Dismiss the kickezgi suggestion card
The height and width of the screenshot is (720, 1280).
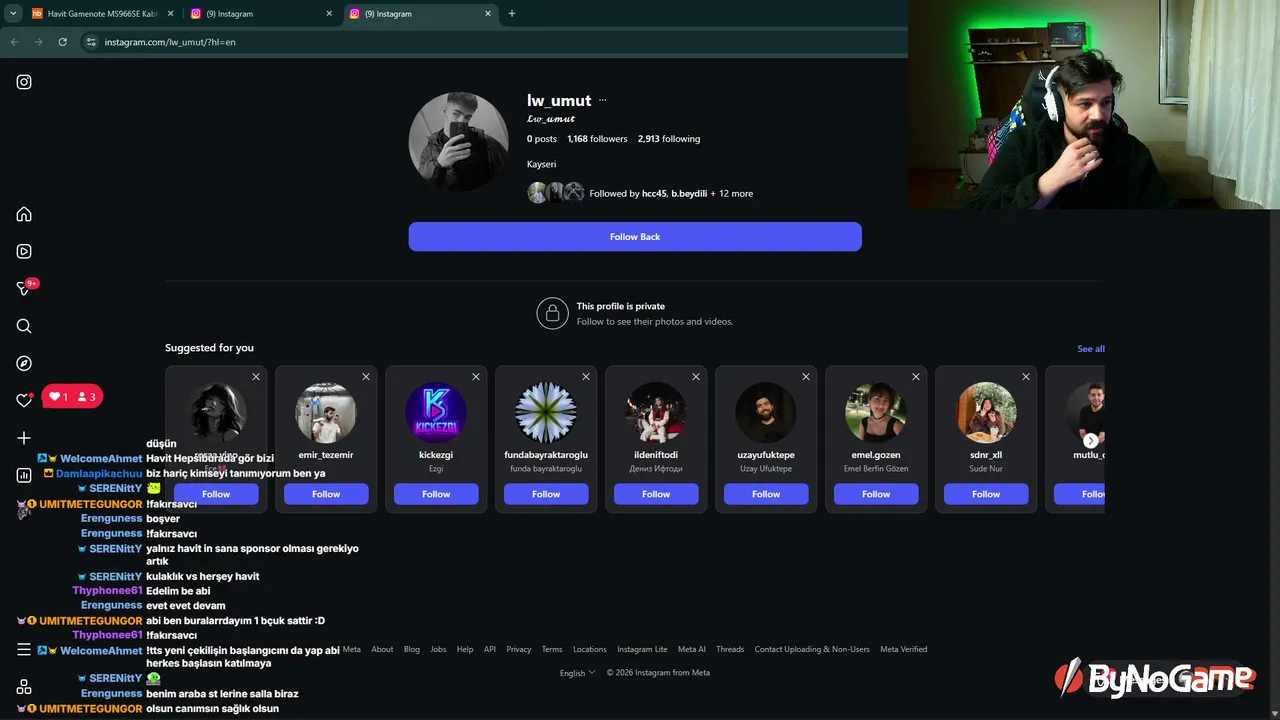click(476, 377)
